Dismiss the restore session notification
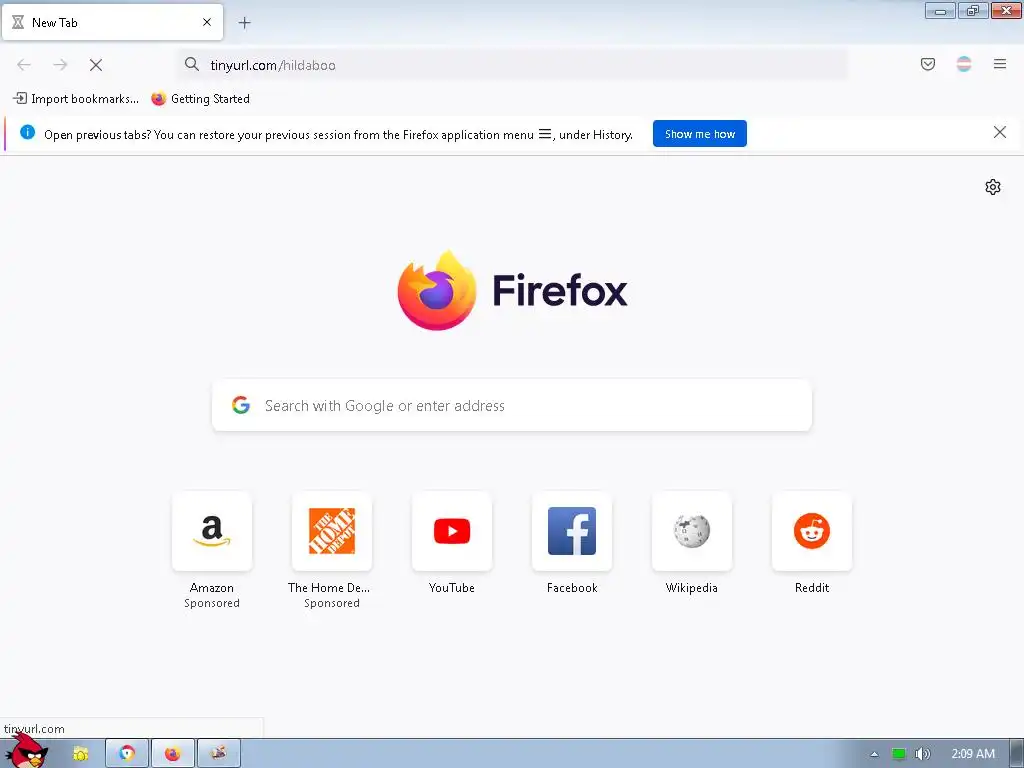 click(1000, 133)
